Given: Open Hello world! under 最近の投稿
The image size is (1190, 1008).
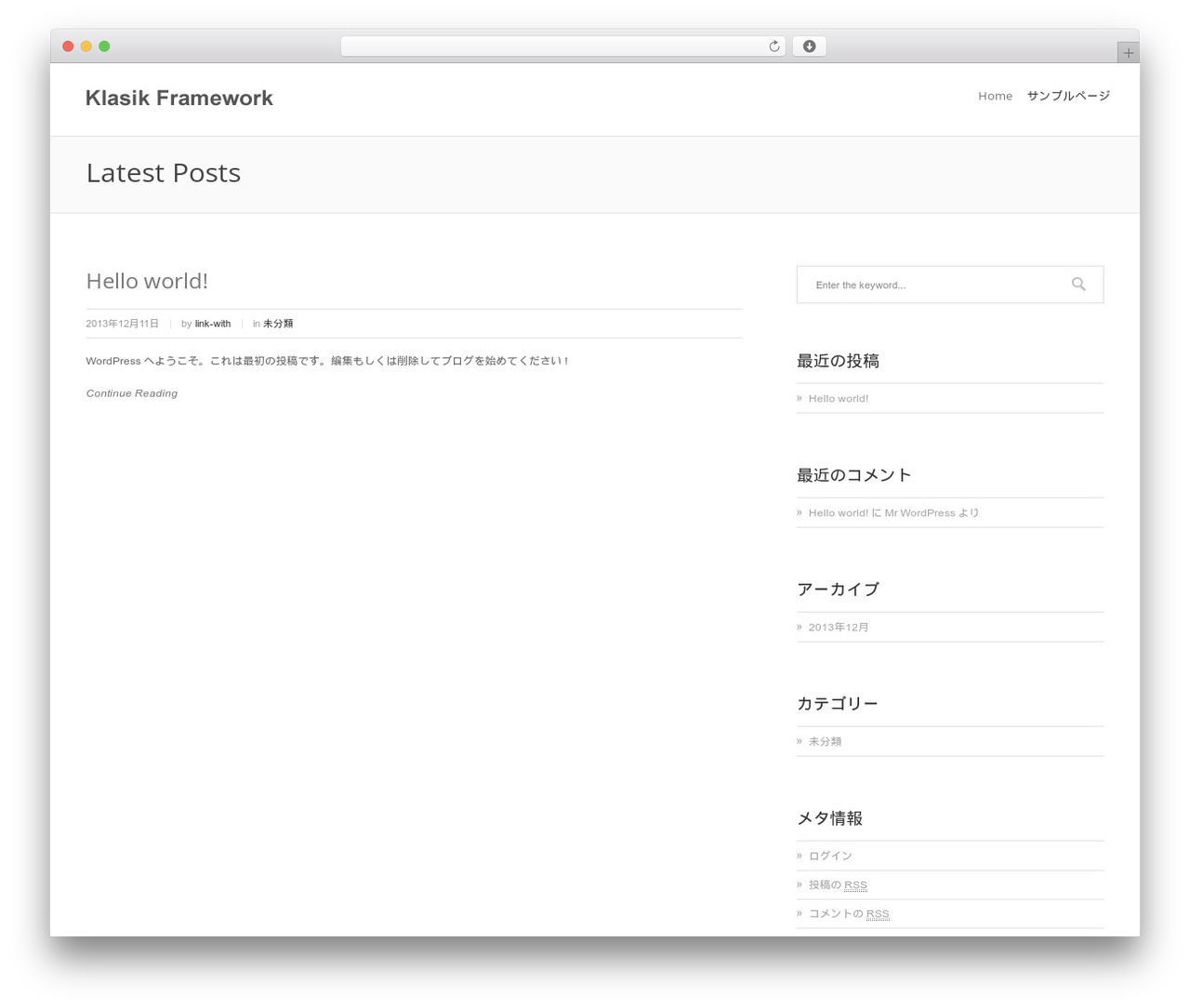Looking at the screenshot, I should click(839, 398).
